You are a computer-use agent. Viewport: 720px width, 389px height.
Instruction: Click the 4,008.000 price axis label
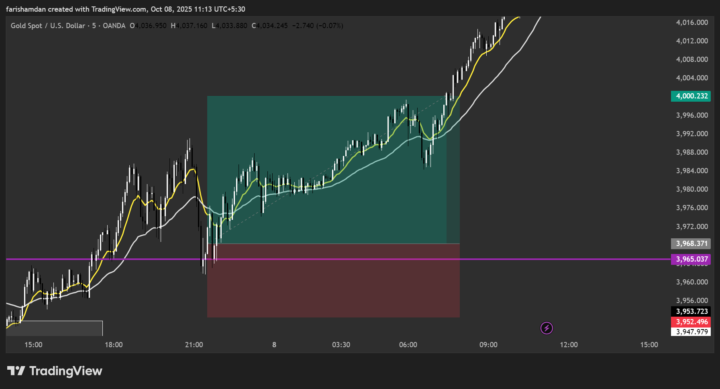692,59
